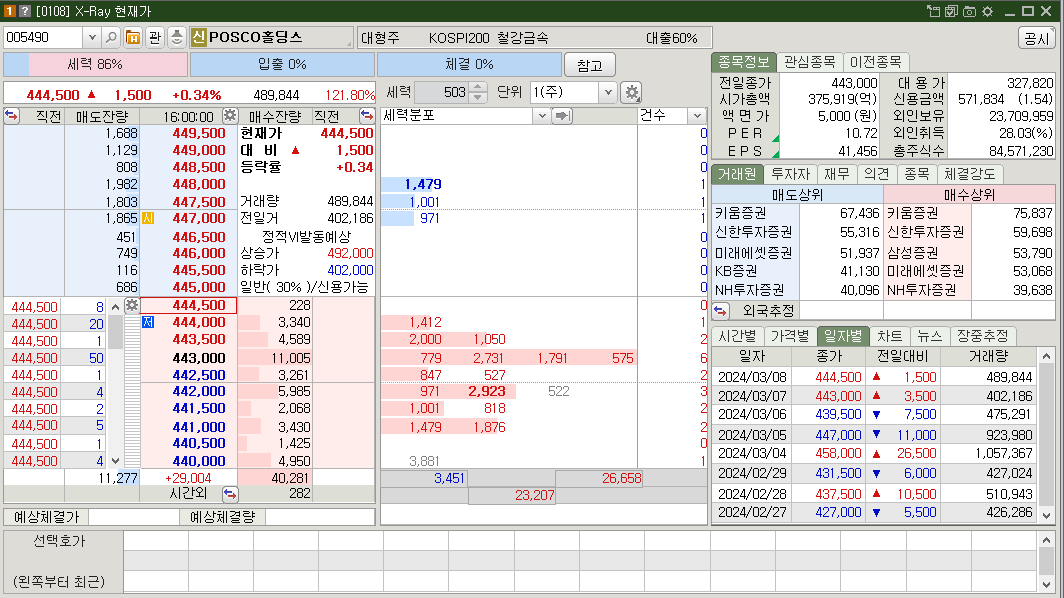Open the 뉴스 tab

point(930,336)
